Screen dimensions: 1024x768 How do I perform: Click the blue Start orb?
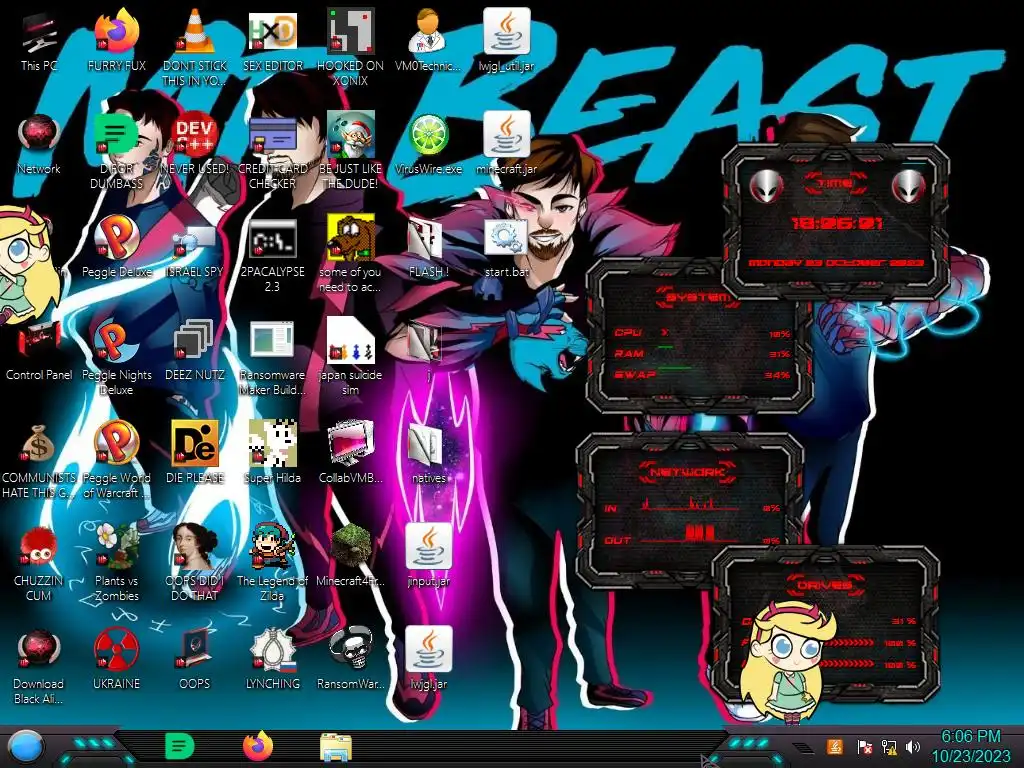click(25, 746)
